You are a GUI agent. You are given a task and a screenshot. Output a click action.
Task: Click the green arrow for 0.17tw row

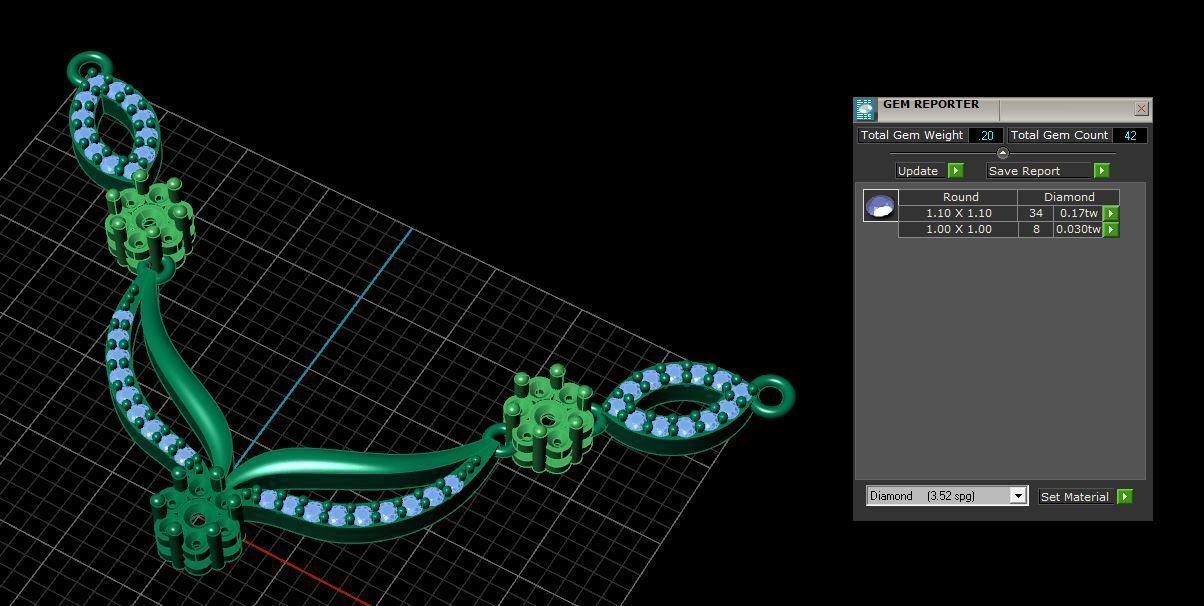[x=1110, y=213]
